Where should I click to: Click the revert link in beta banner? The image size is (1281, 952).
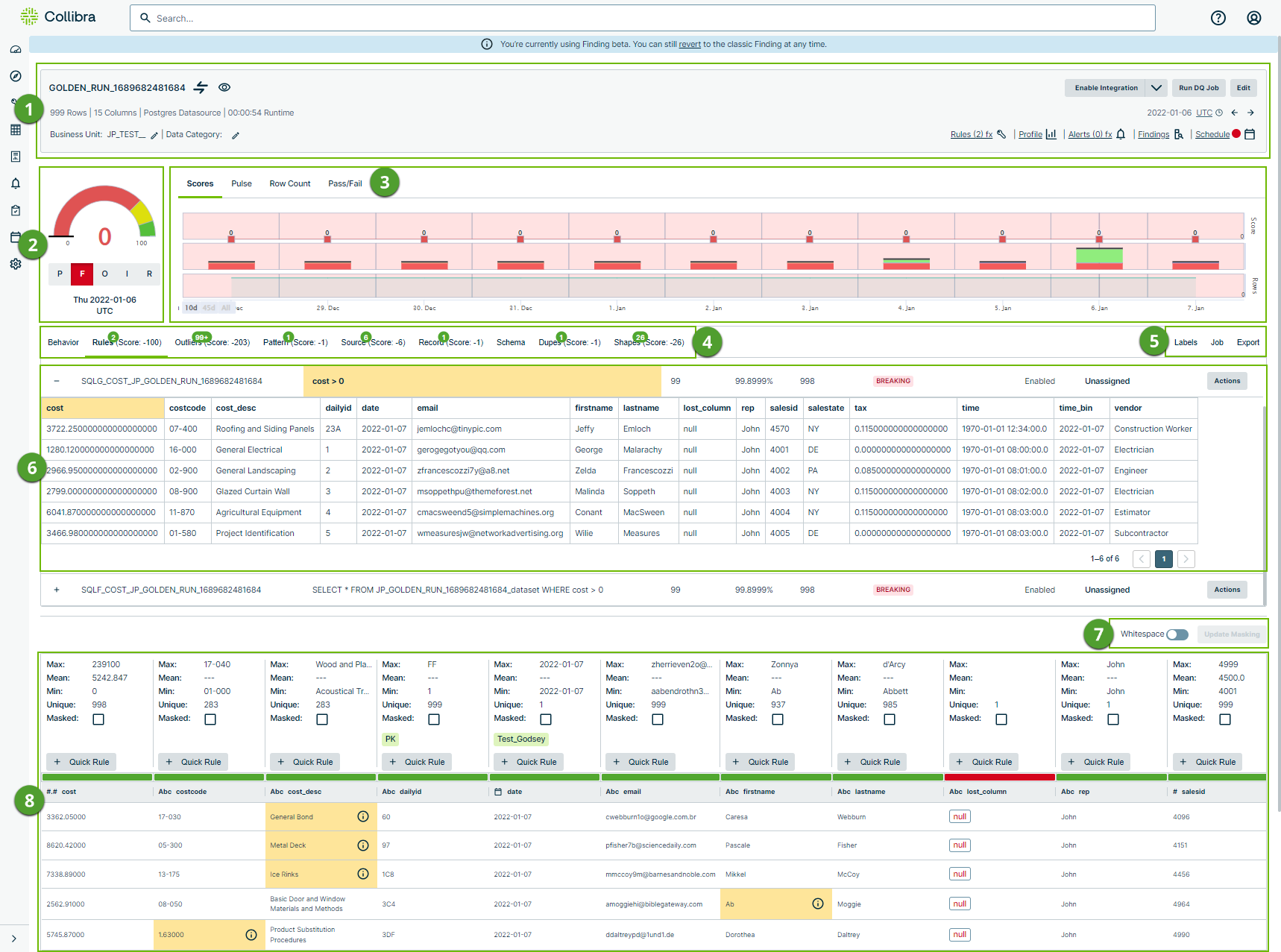tap(689, 45)
